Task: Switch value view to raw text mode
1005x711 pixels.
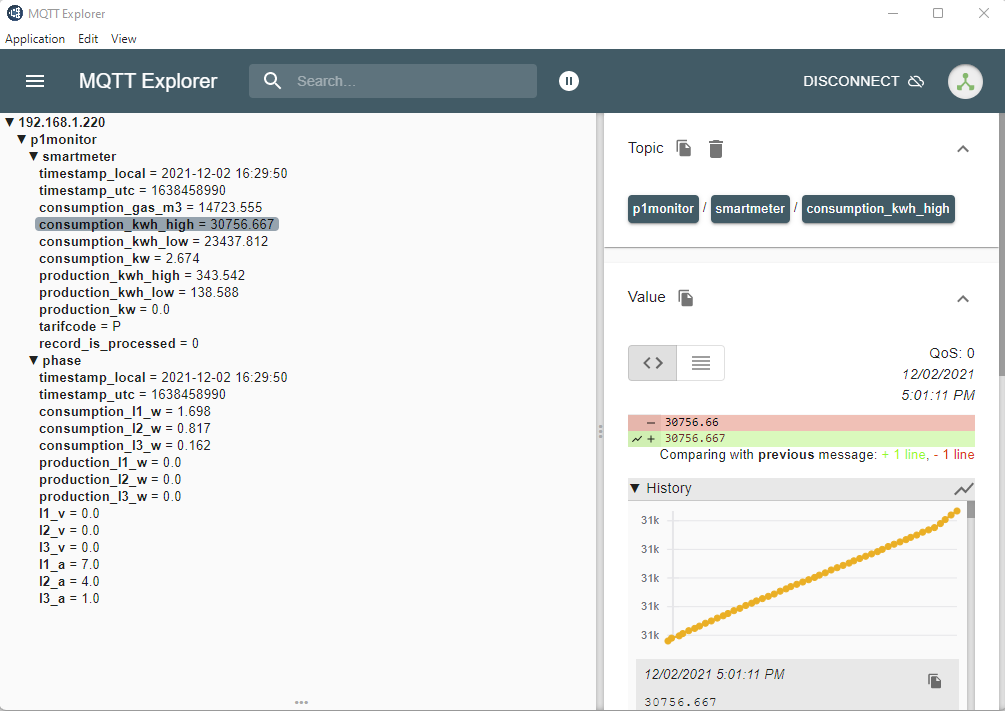Action: click(x=700, y=363)
